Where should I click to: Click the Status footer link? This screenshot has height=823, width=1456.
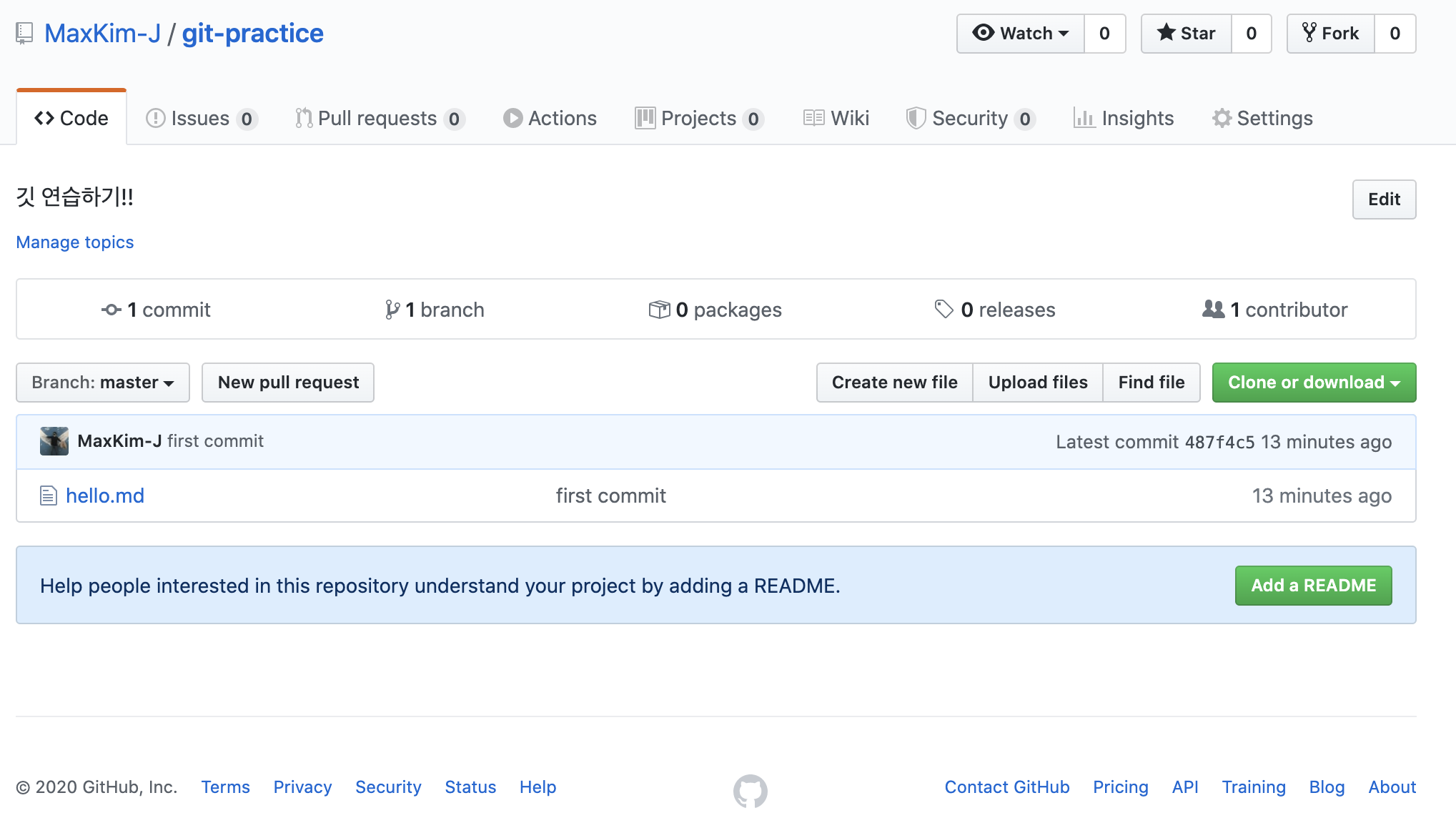click(x=470, y=787)
